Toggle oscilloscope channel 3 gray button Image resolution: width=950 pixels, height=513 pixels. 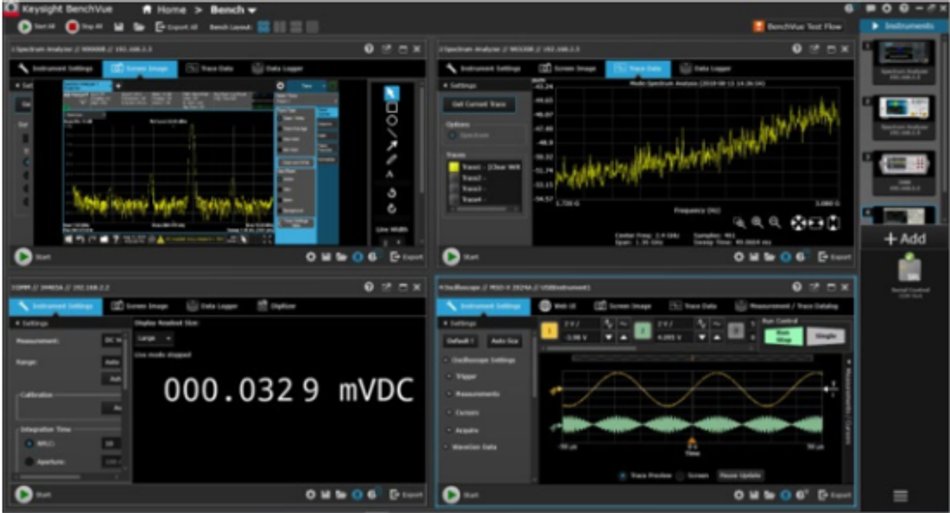735,331
